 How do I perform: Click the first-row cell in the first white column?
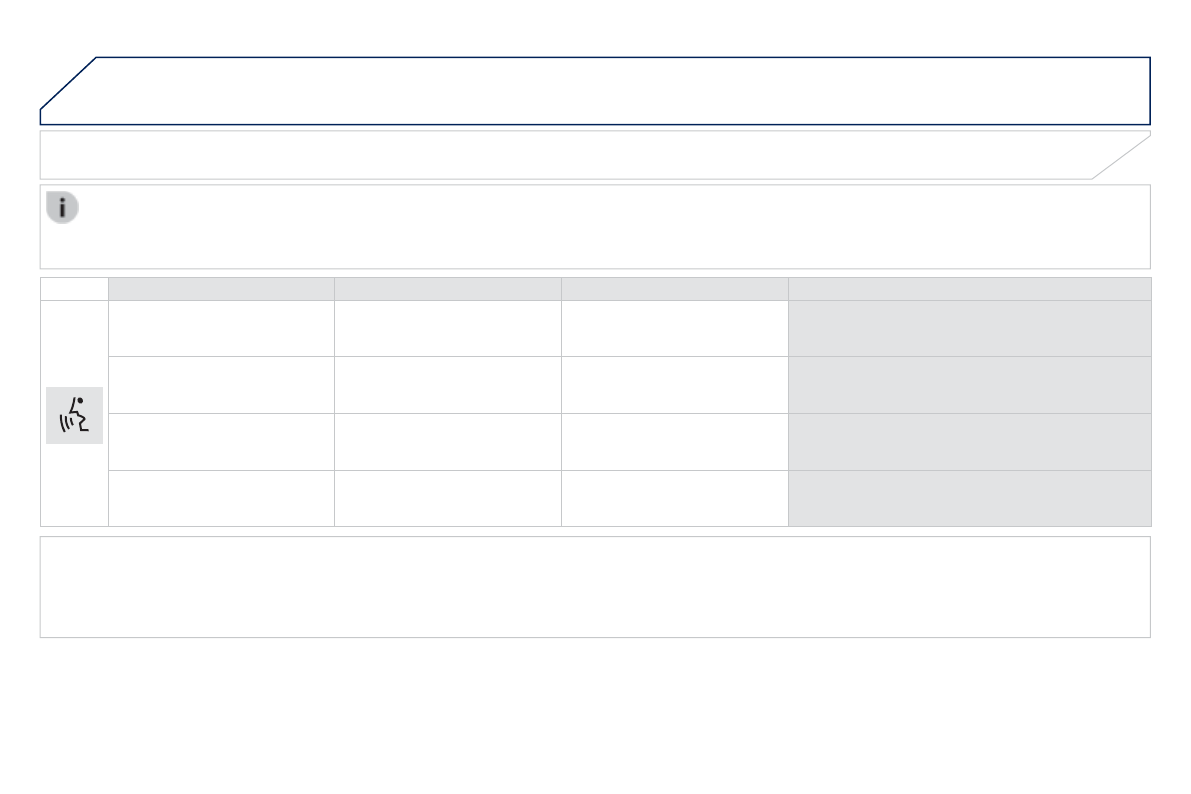pos(221,328)
